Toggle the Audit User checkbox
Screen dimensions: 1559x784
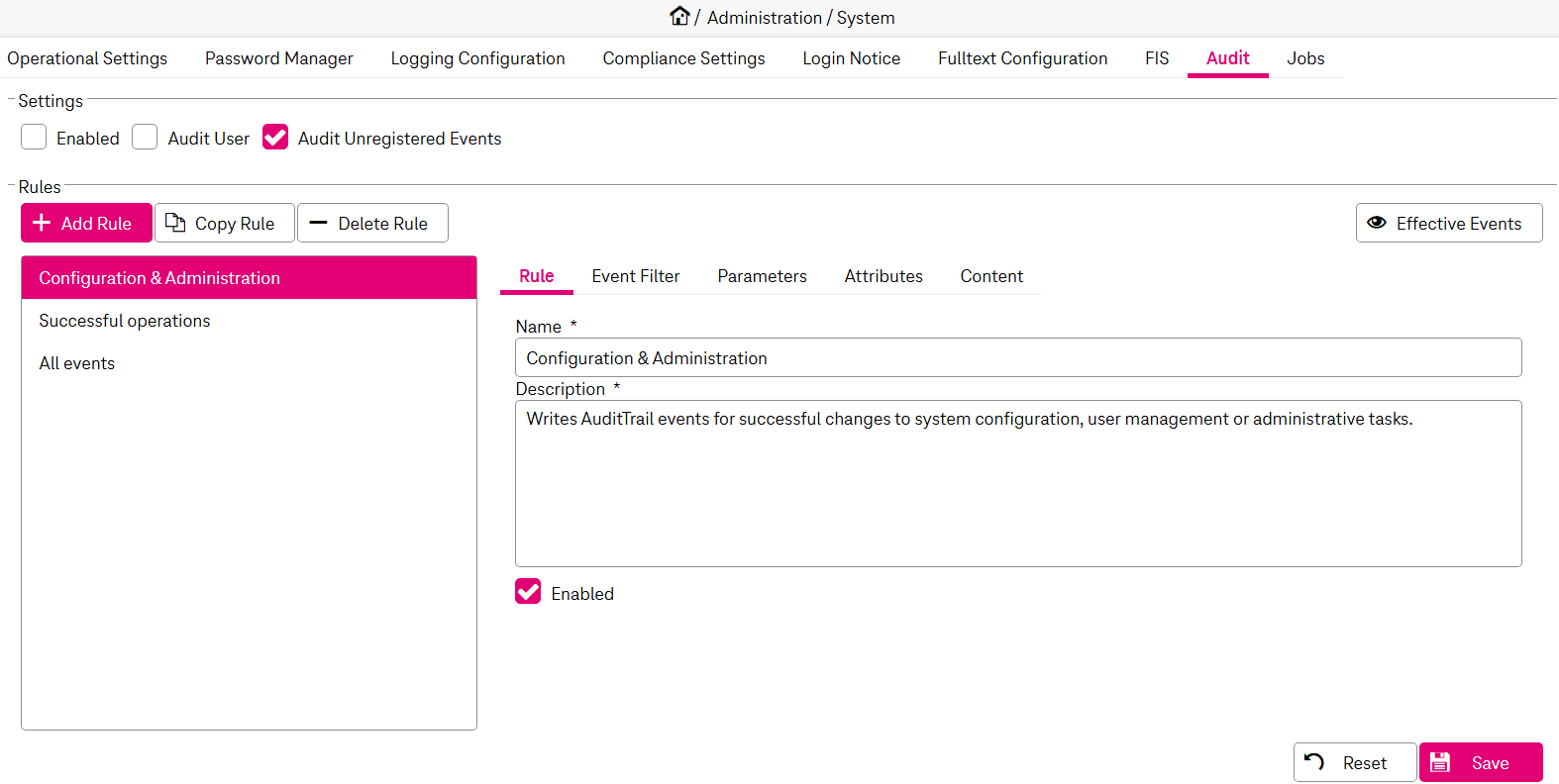(x=145, y=138)
